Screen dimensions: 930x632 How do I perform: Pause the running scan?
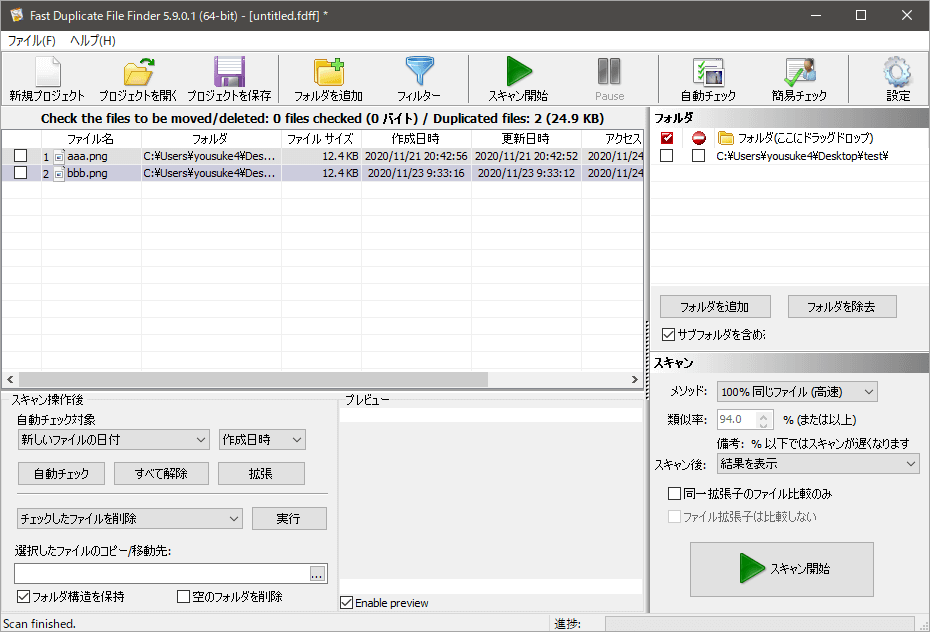[x=609, y=77]
